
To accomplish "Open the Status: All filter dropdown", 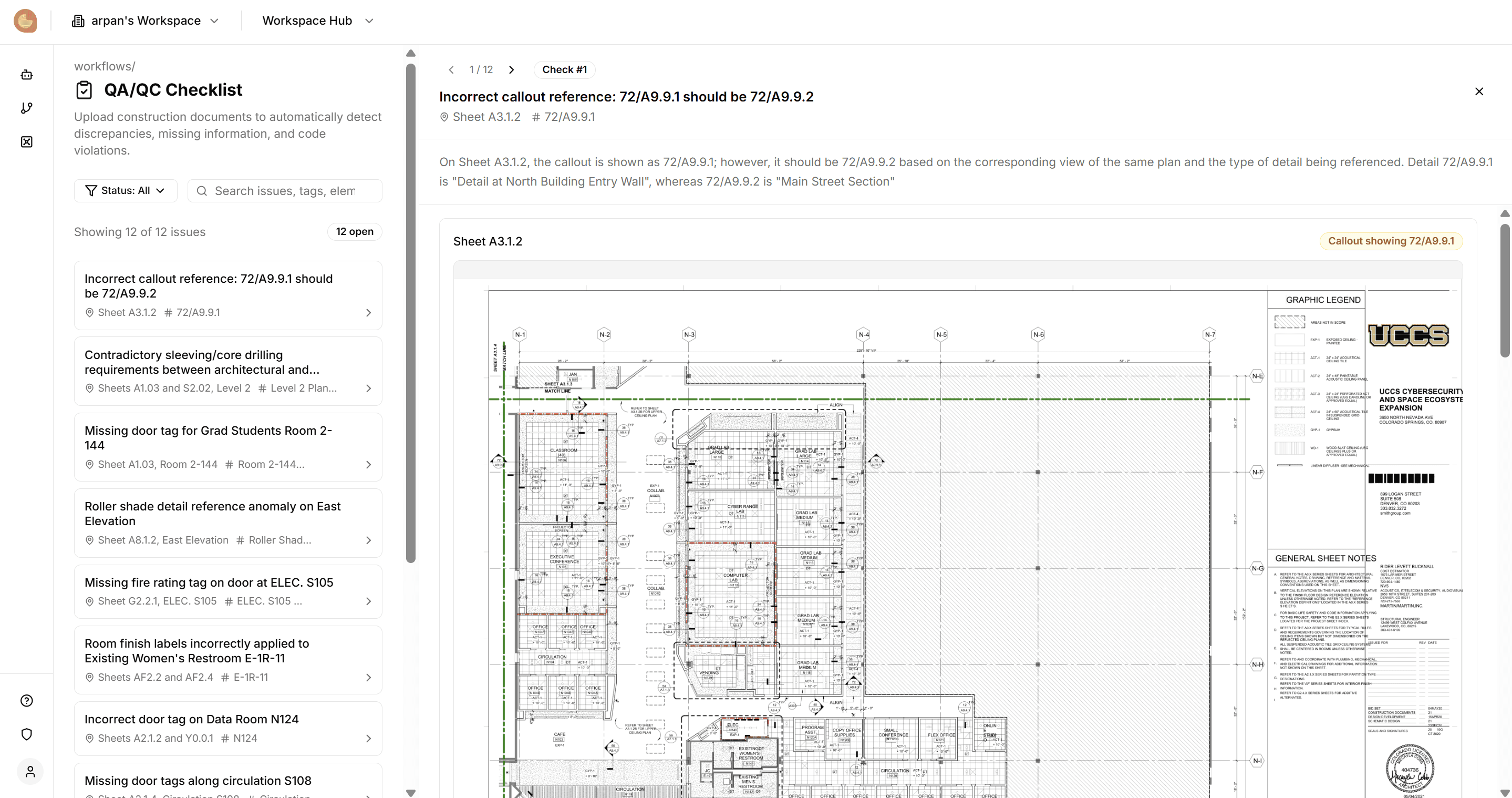I will pos(125,191).
